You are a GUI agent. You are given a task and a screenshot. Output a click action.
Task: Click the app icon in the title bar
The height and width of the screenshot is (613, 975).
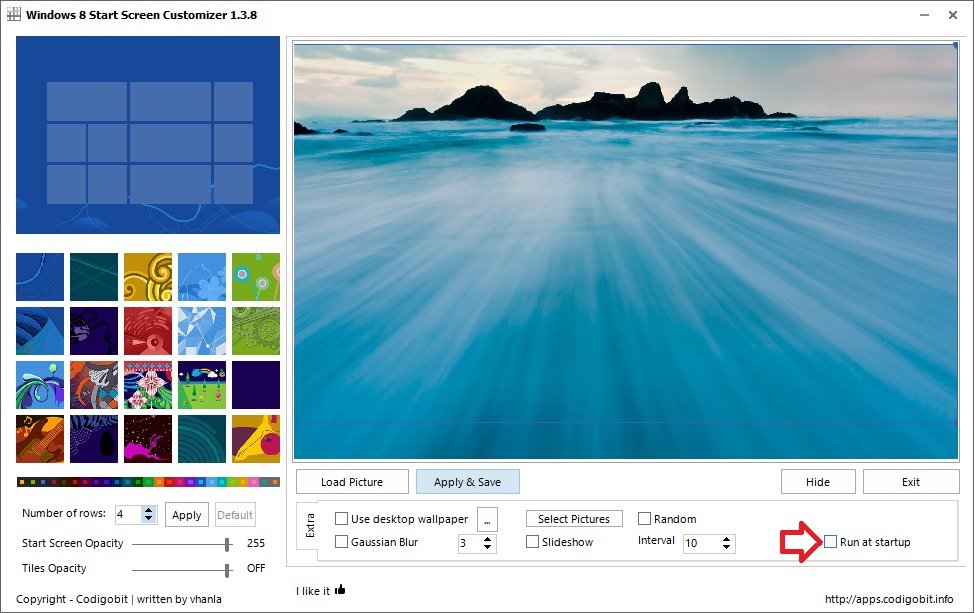pyautogui.click(x=17, y=15)
